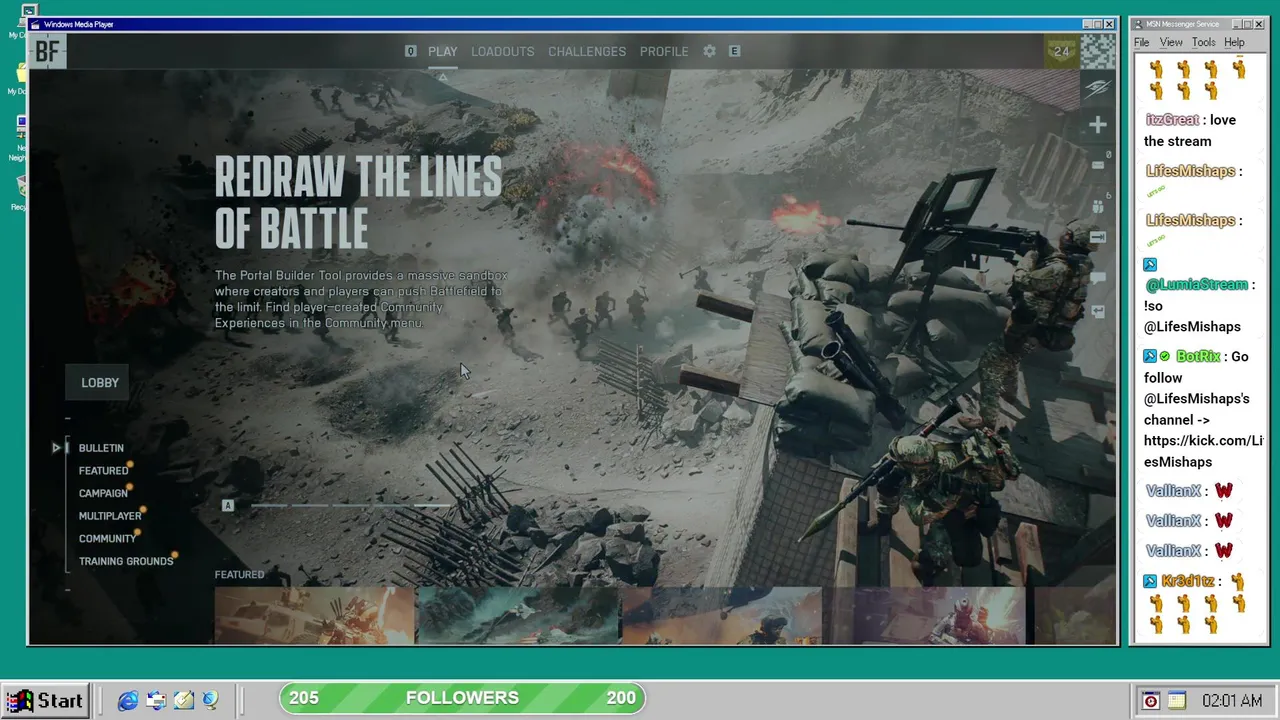Select BULLETIN in the left menu

101,448
